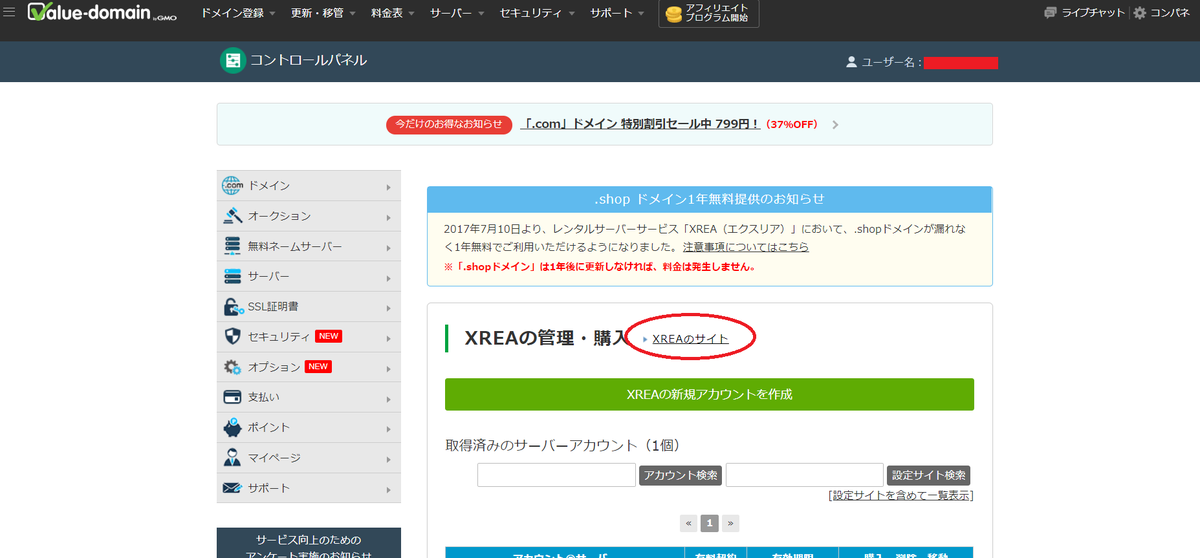The image size is (1200, 558).
Task: Click the ライブチャット link
Action: click(1093, 13)
